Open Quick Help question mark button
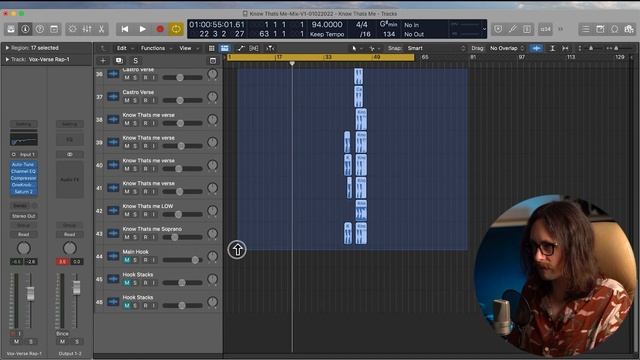The height and width of the screenshot is (360, 640). coord(40,29)
